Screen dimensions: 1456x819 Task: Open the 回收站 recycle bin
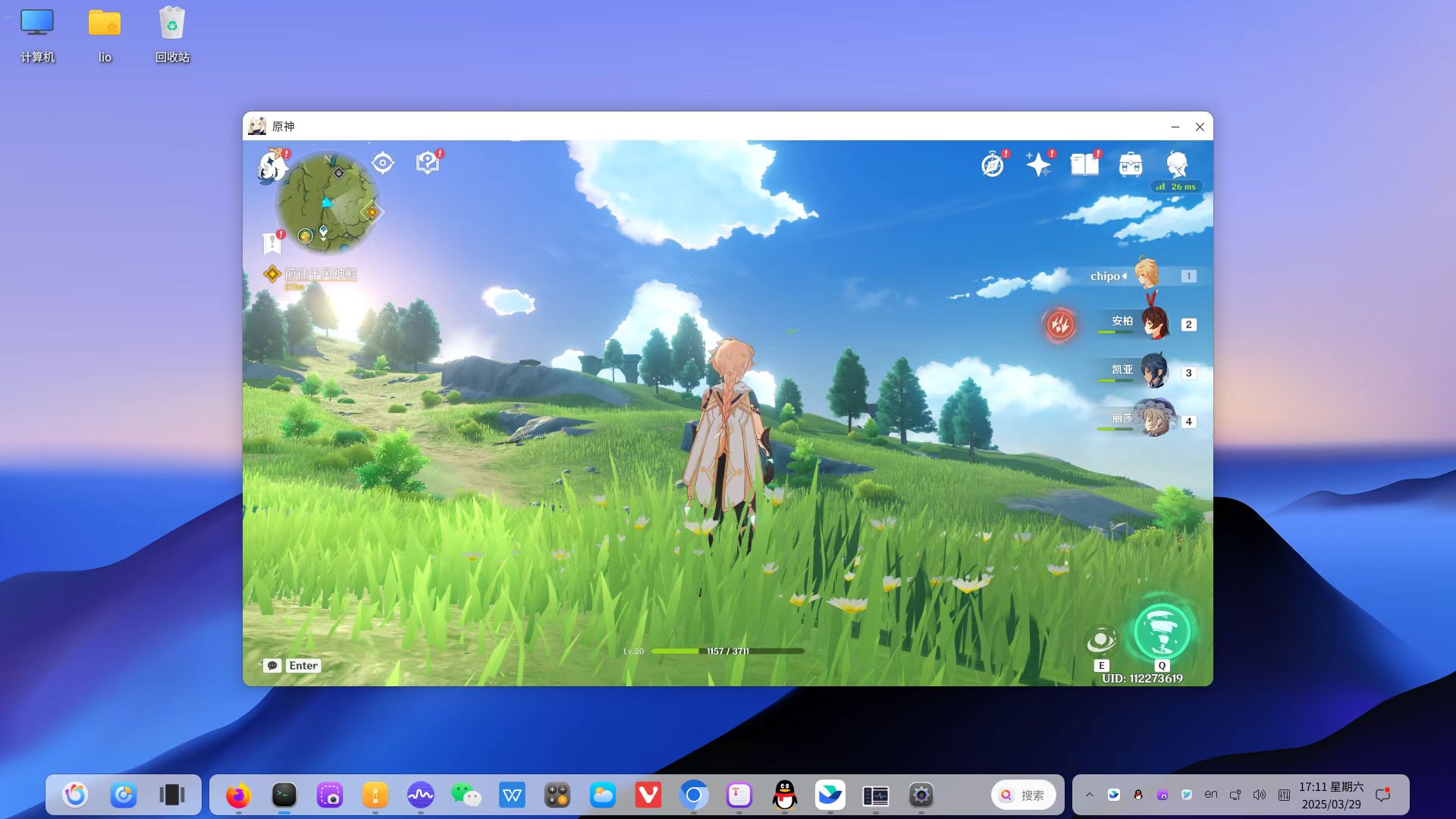172,36
